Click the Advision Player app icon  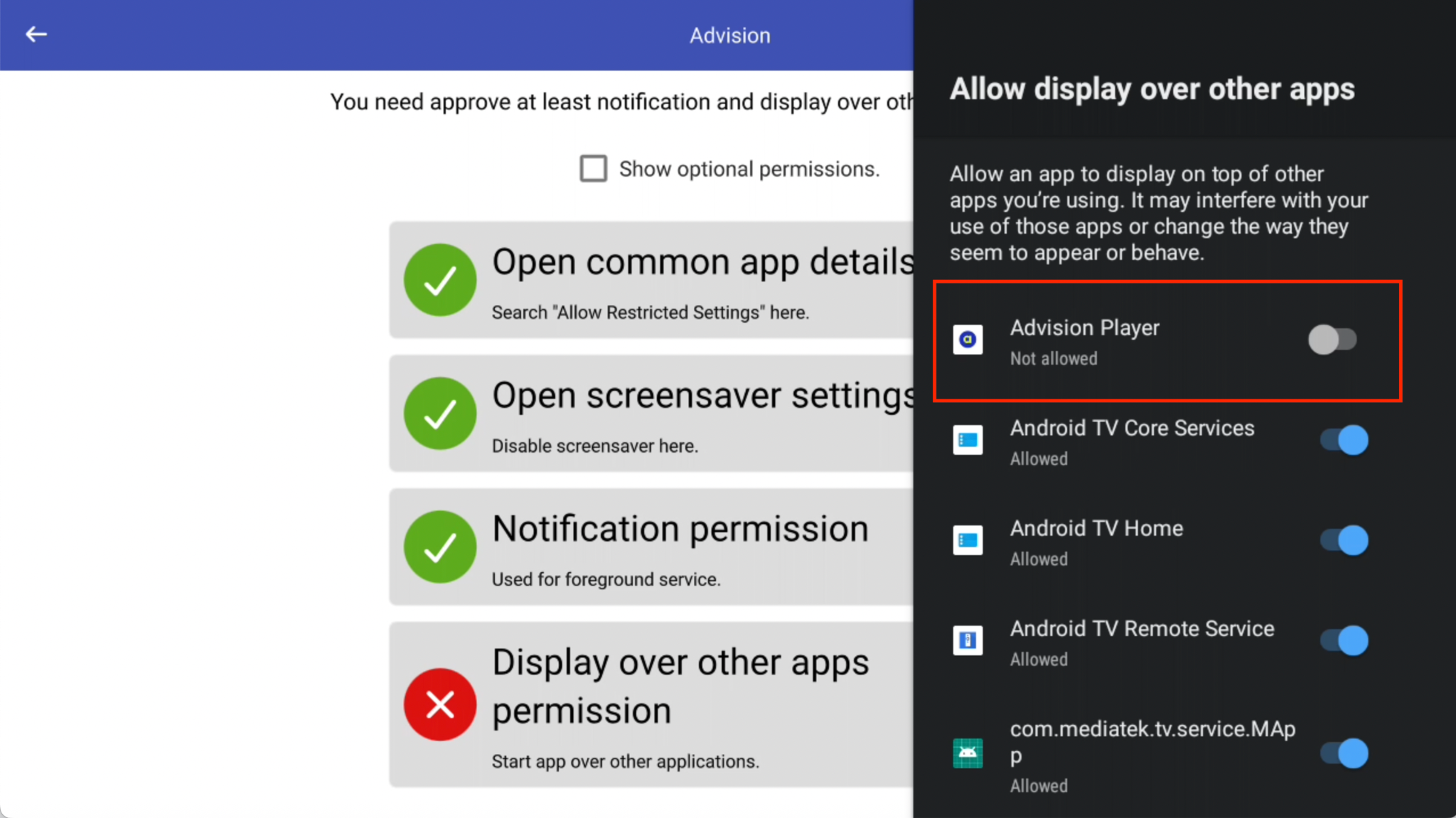coord(968,340)
